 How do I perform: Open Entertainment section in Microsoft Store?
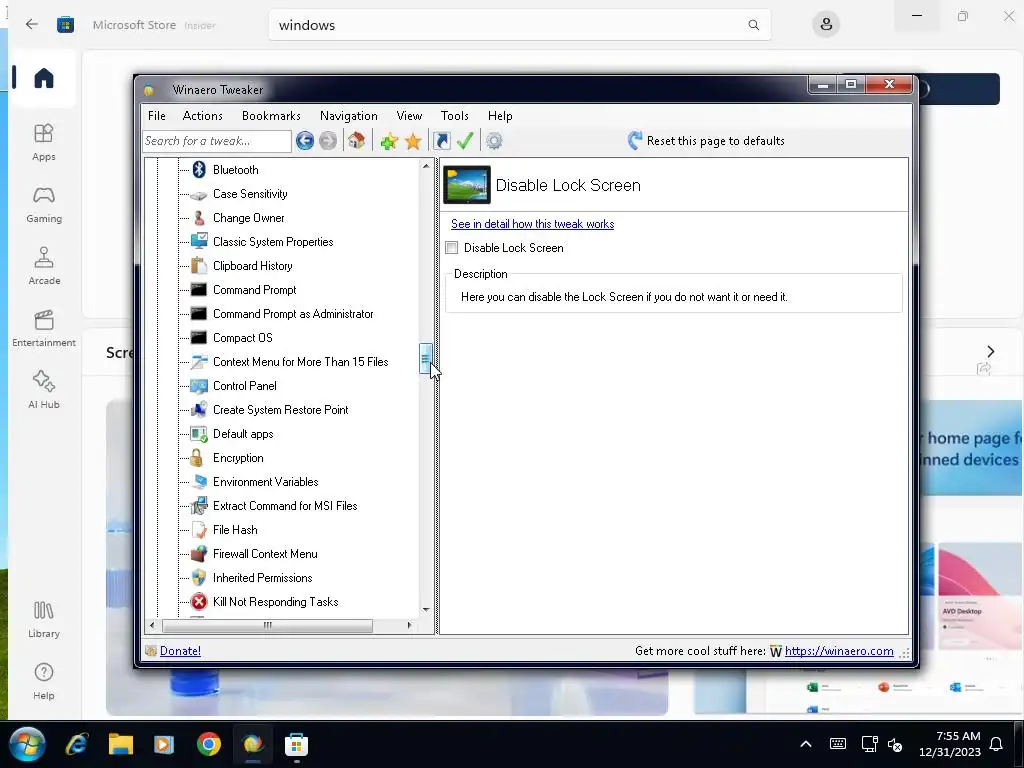coord(44,328)
